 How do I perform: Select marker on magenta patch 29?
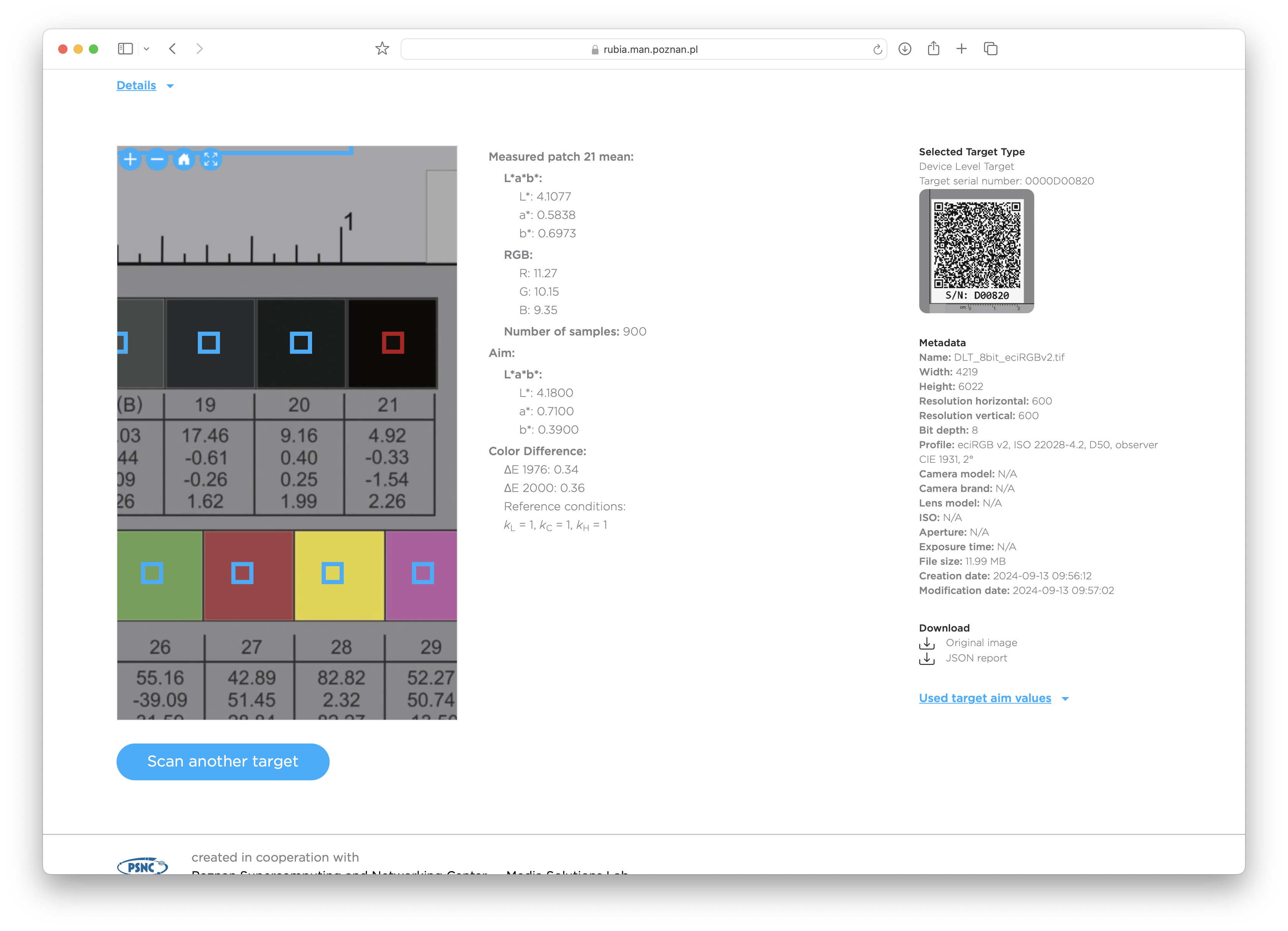[x=423, y=573]
